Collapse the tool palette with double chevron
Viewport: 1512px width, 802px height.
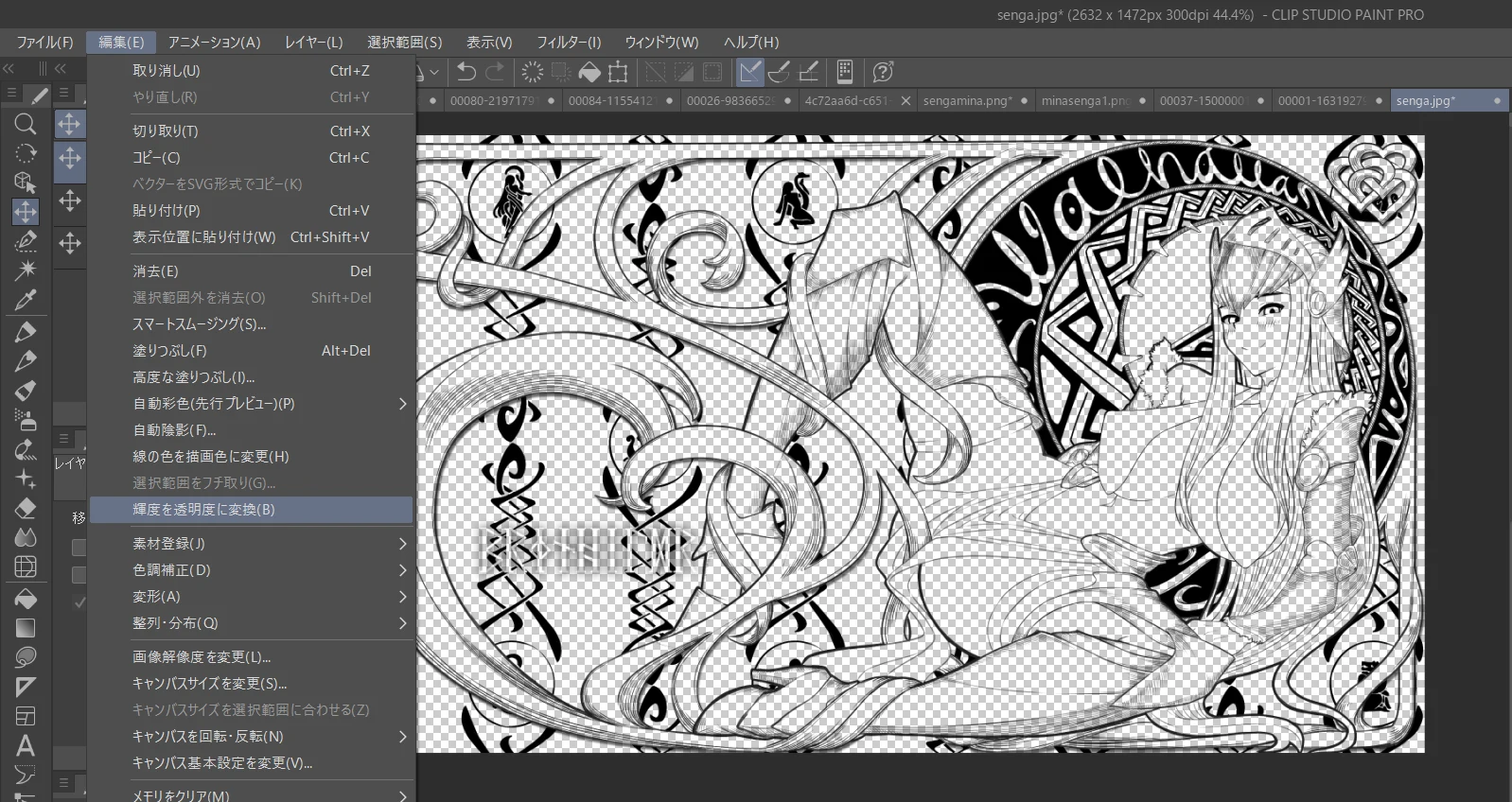pyautogui.click(x=8, y=68)
